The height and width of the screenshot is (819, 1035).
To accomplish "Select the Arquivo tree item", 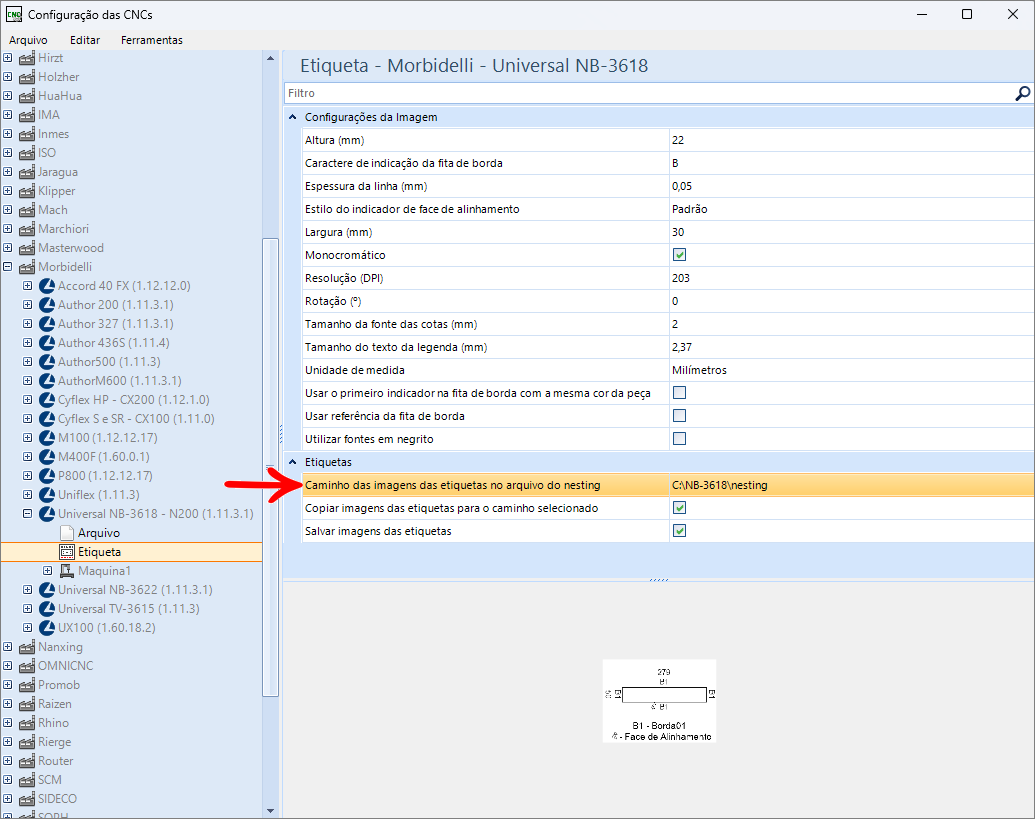I will tap(99, 533).
